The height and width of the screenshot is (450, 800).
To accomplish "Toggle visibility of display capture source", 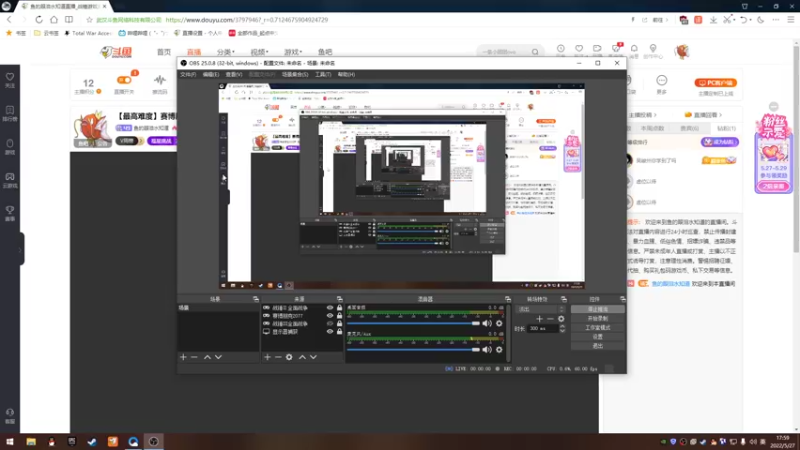I will pyautogui.click(x=330, y=332).
